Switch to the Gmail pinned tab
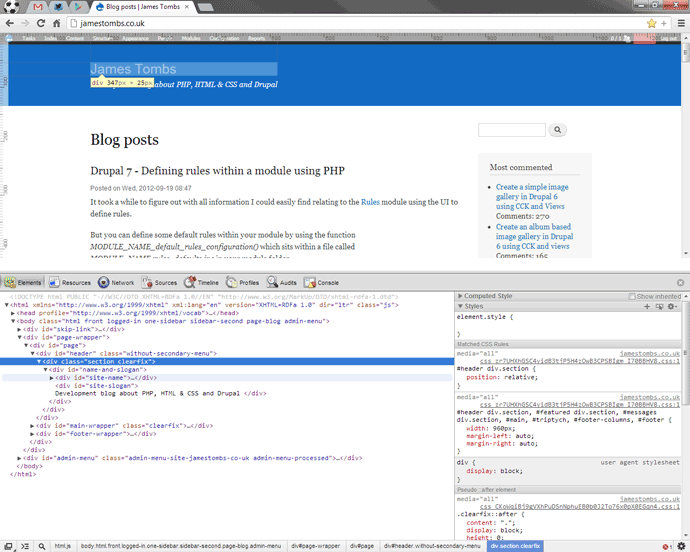 click(x=38, y=7)
